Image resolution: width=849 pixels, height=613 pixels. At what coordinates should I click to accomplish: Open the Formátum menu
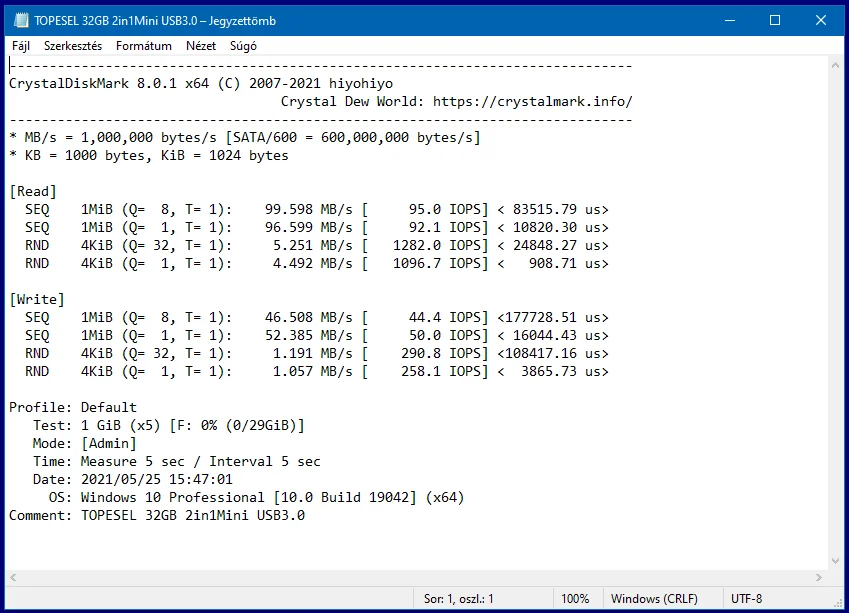tap(143, 46)
